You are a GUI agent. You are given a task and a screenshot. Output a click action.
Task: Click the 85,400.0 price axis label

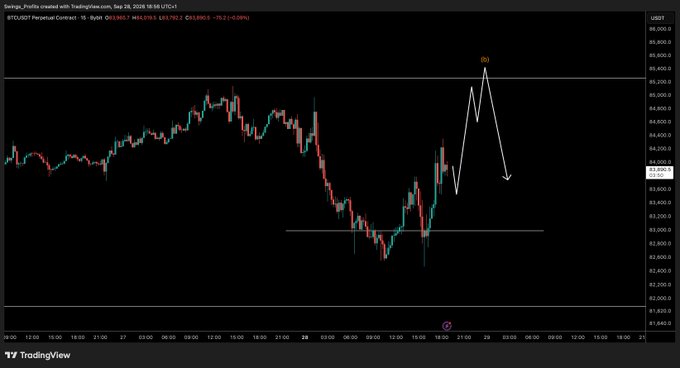660,68
